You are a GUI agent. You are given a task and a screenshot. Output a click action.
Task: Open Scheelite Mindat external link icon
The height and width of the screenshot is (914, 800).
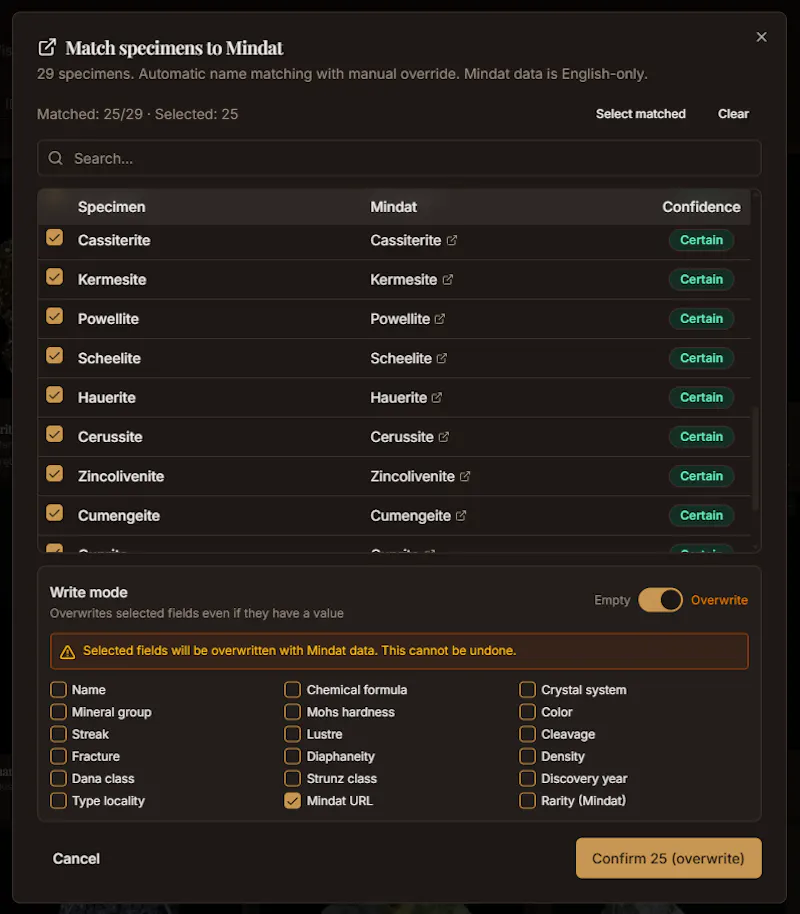coord(442,358)
